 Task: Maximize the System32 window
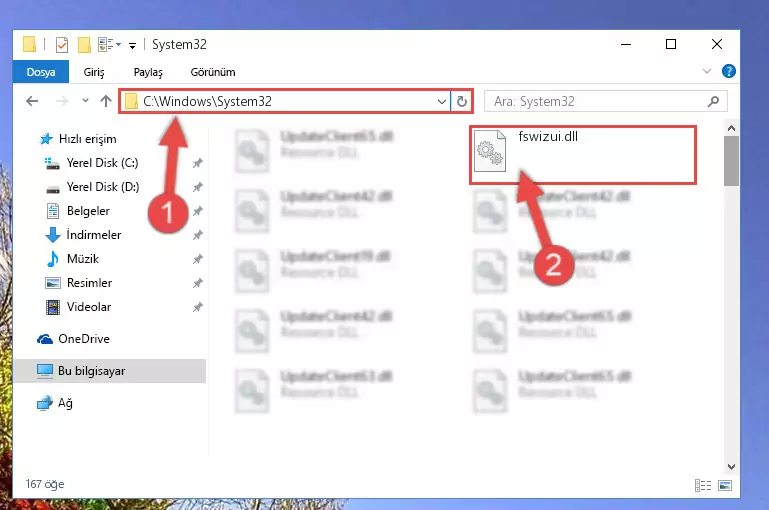coord(671,44)
